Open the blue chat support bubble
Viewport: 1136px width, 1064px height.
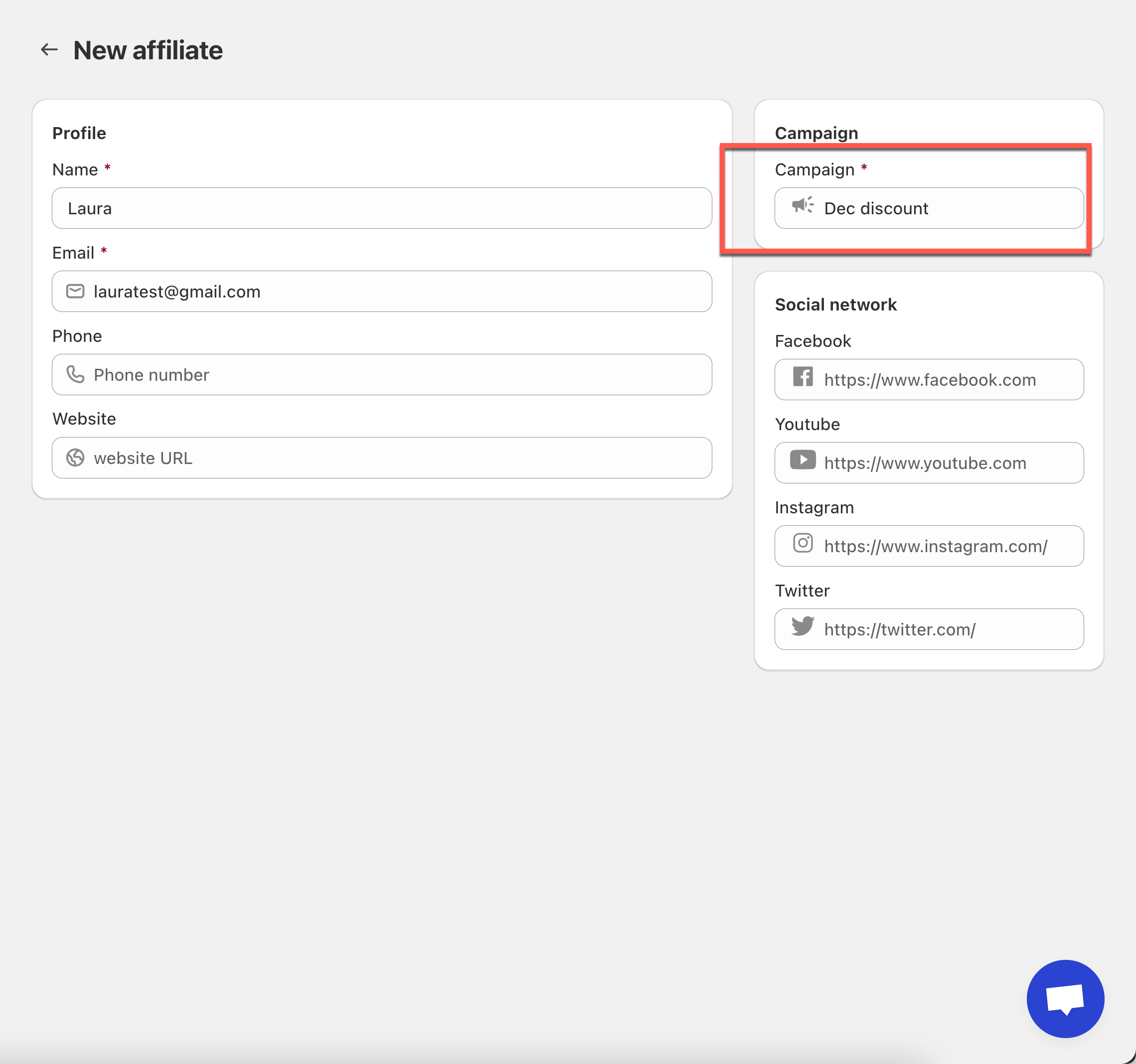point(1065,998)
